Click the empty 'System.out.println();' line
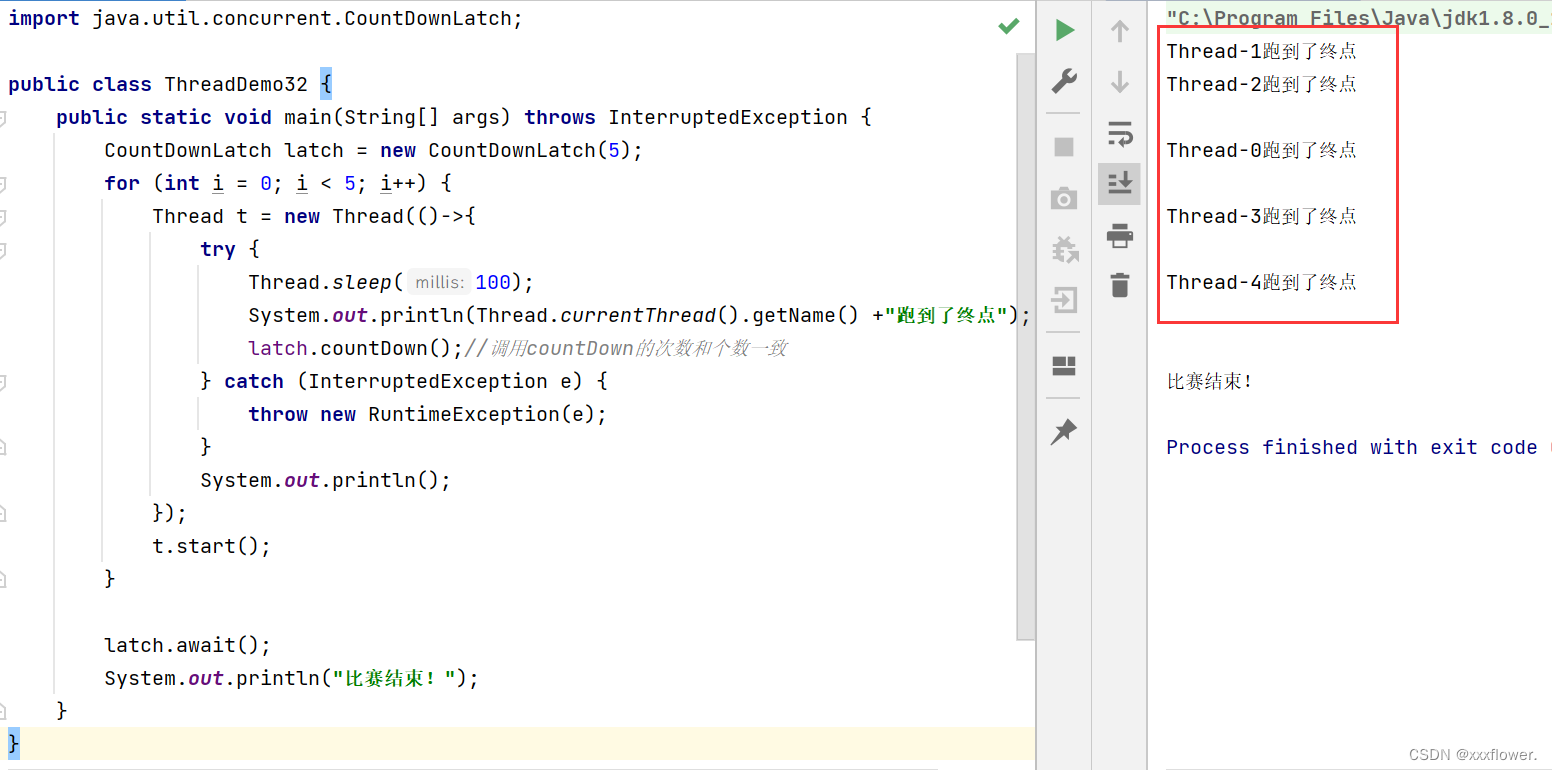Viewport: 1552px width, 770px height. pyautogui.click(x=326, y=481)
